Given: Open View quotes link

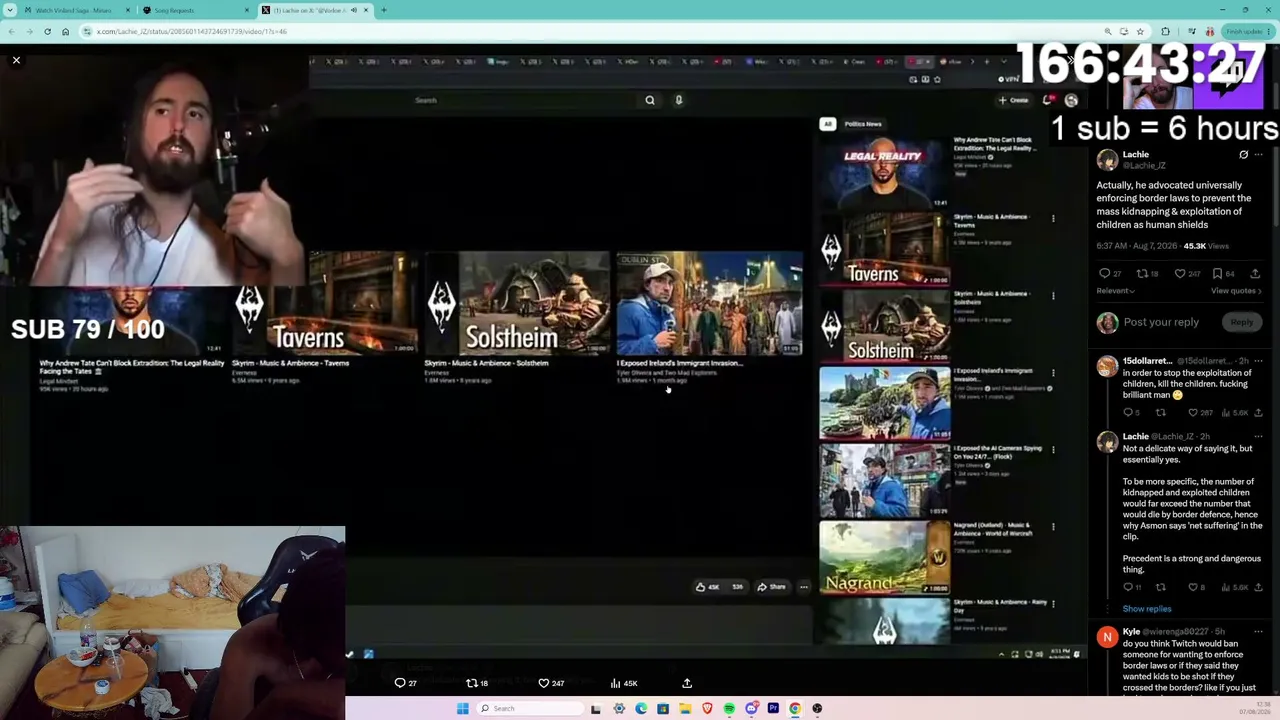Looking at the screenshot, I should [x=1235, y=291].
